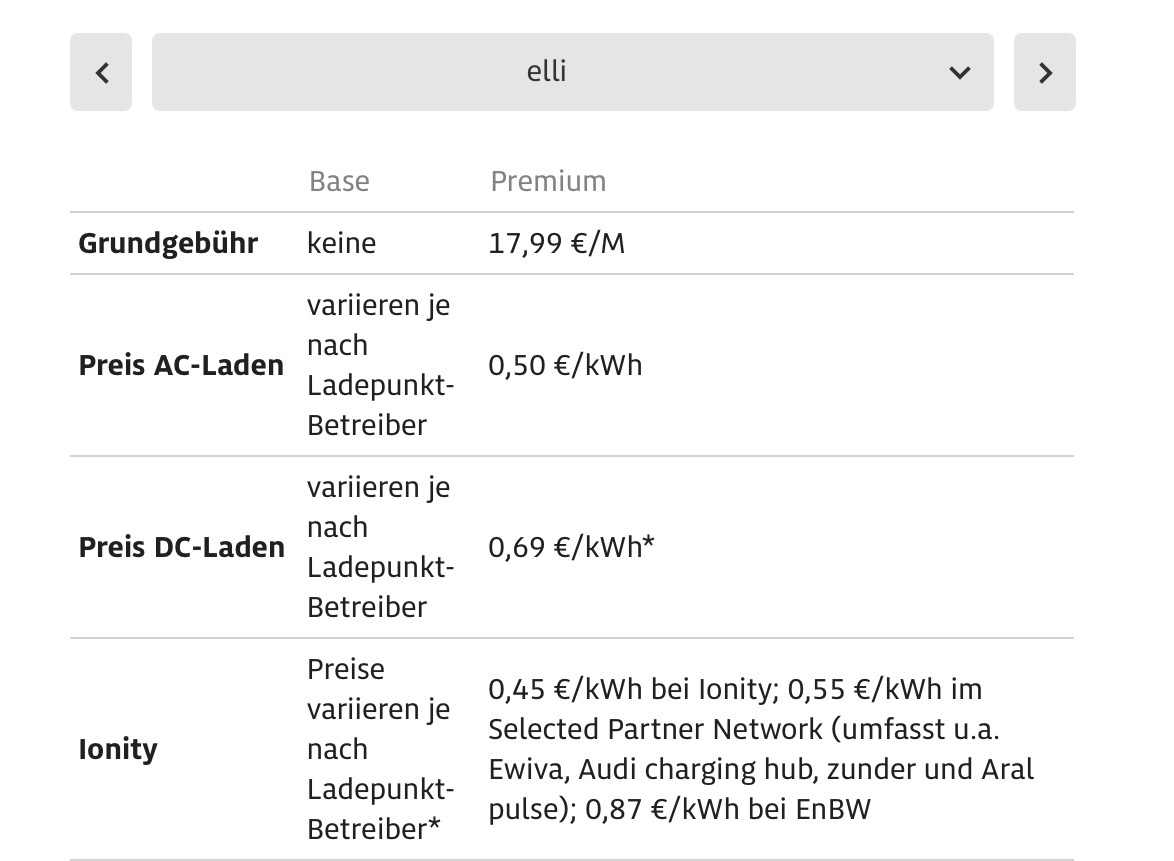Click the 0,50 €/kWh AC price

pyautogui.click(x=565, y=365)
